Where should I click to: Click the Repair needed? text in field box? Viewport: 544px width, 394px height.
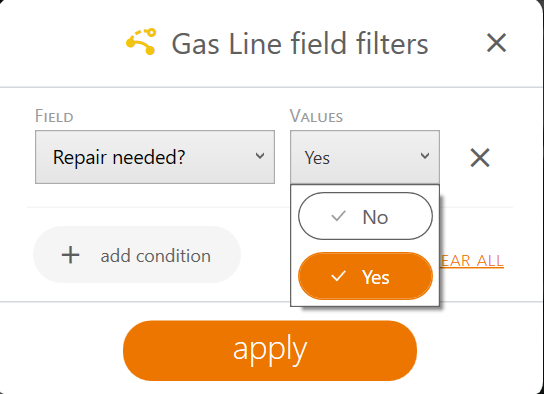point(119,157)
